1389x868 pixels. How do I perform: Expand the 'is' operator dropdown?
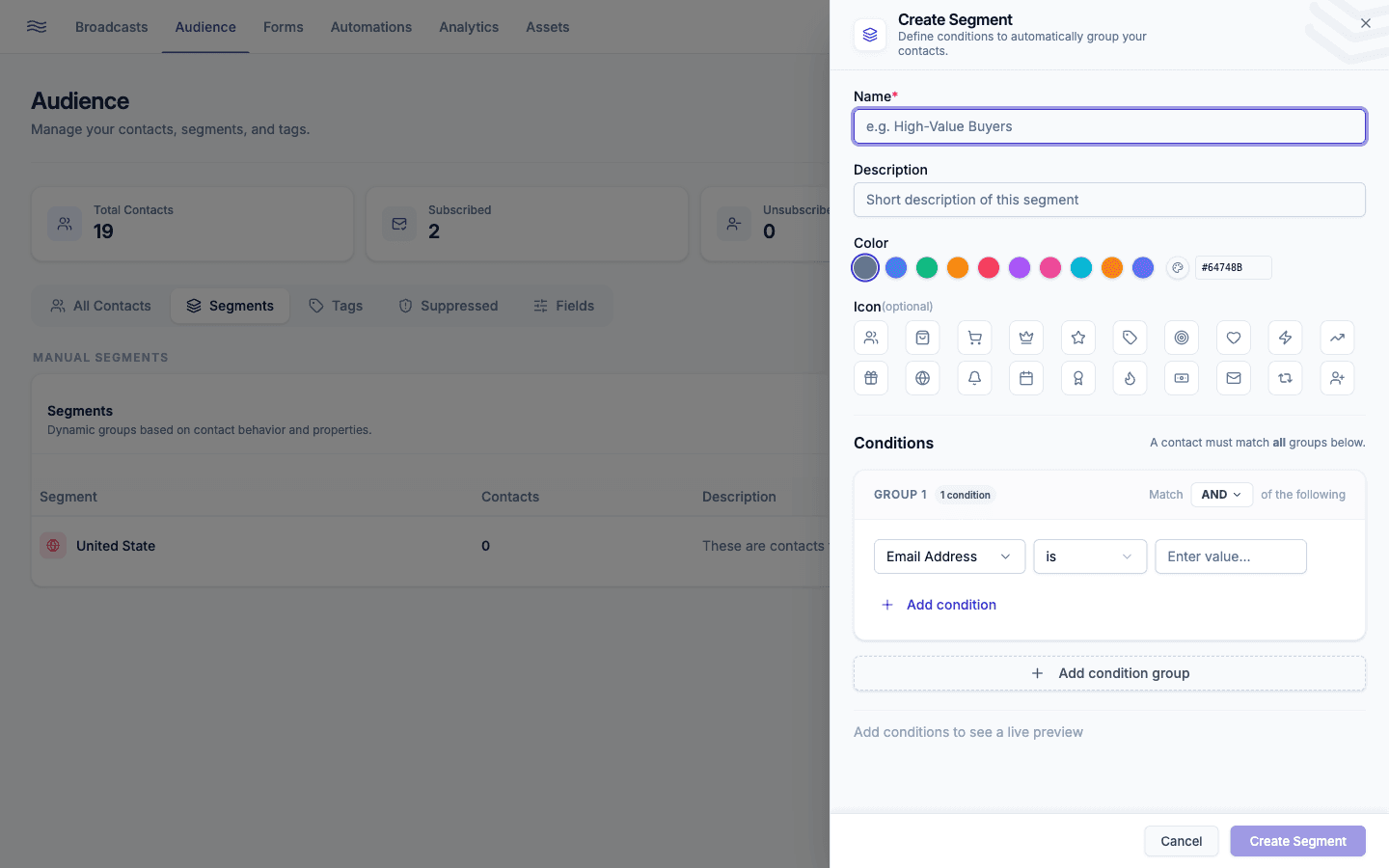pyautogui.click(x=1090, y=556)
